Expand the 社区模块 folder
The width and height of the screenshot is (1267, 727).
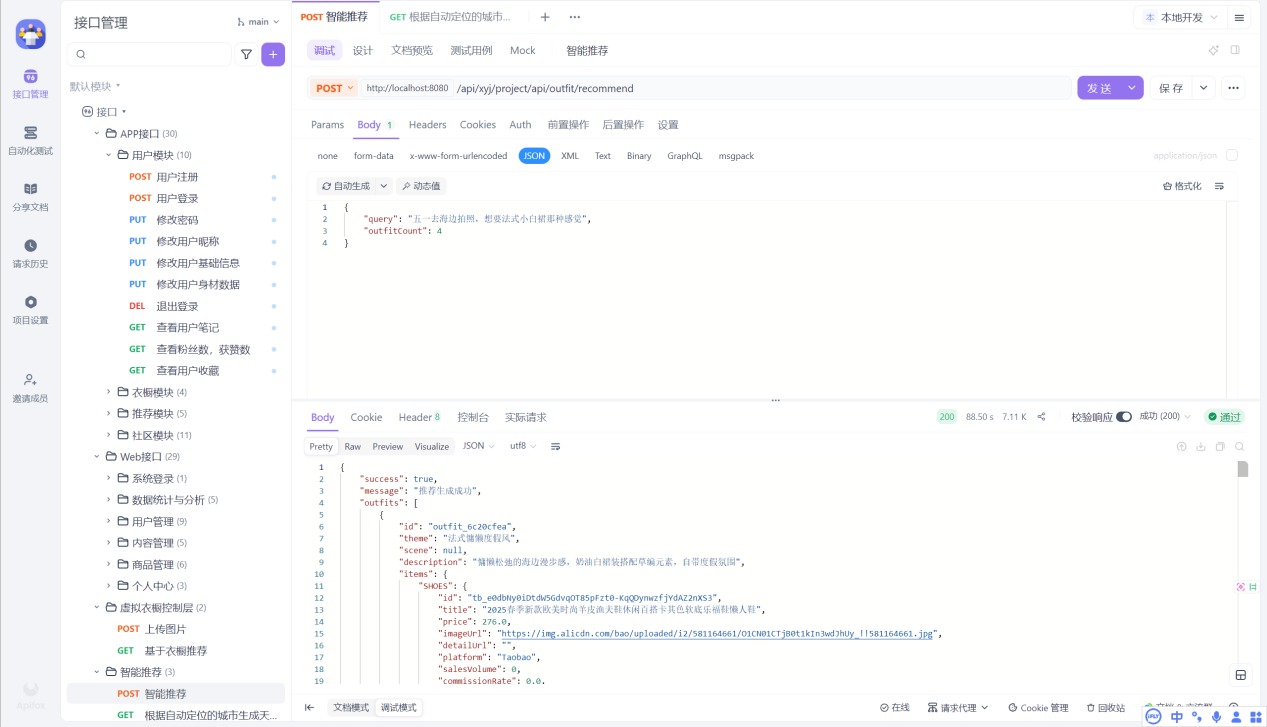(x=109, y=435)
